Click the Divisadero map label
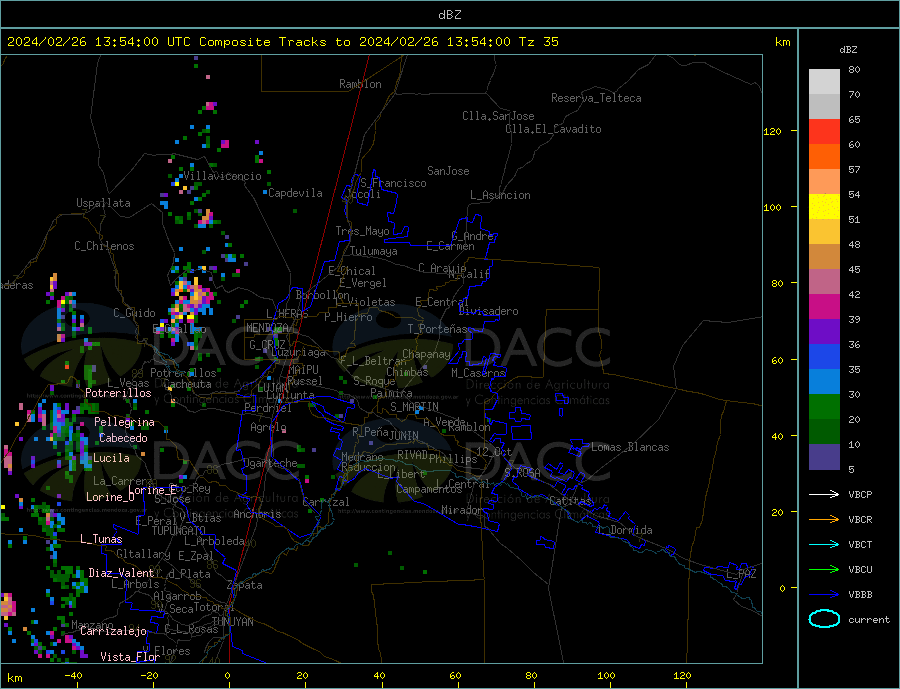The image size is (900, 689). tap(488, 311)
